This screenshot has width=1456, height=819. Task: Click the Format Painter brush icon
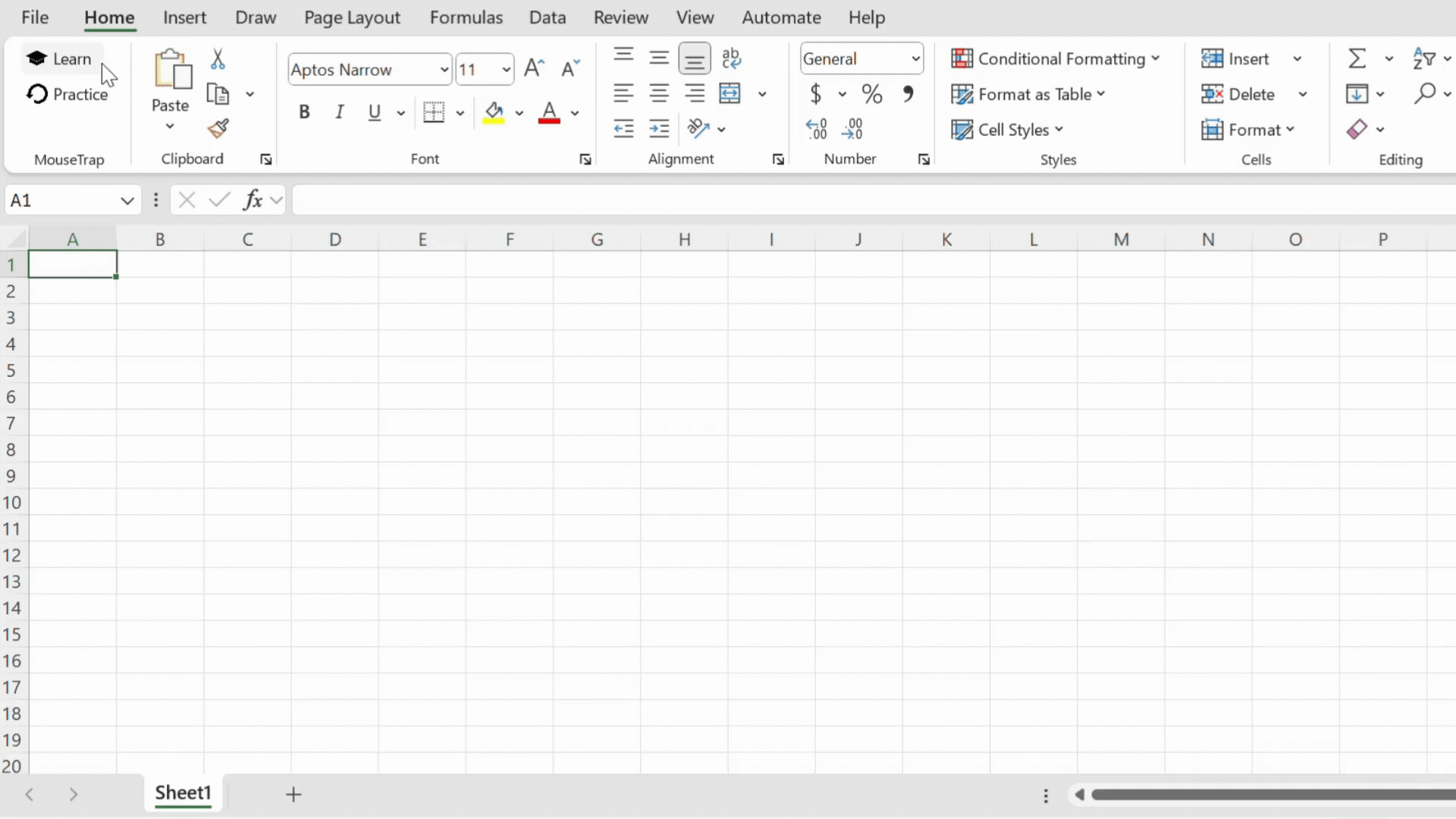(218, 129)
